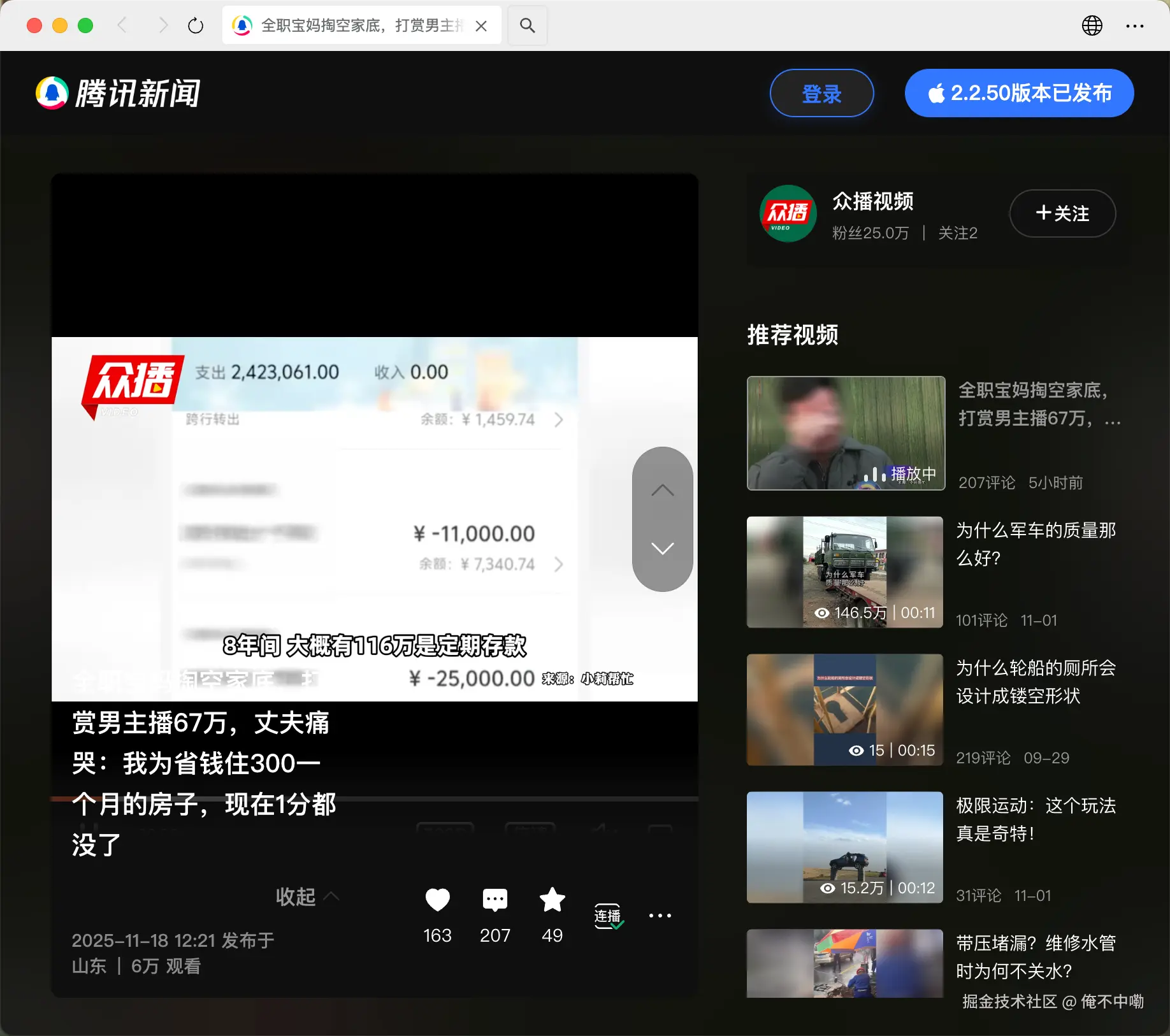1170x1036 pixels.
Task: Click the globe icon in the title bar
Action: point(1092,25)
